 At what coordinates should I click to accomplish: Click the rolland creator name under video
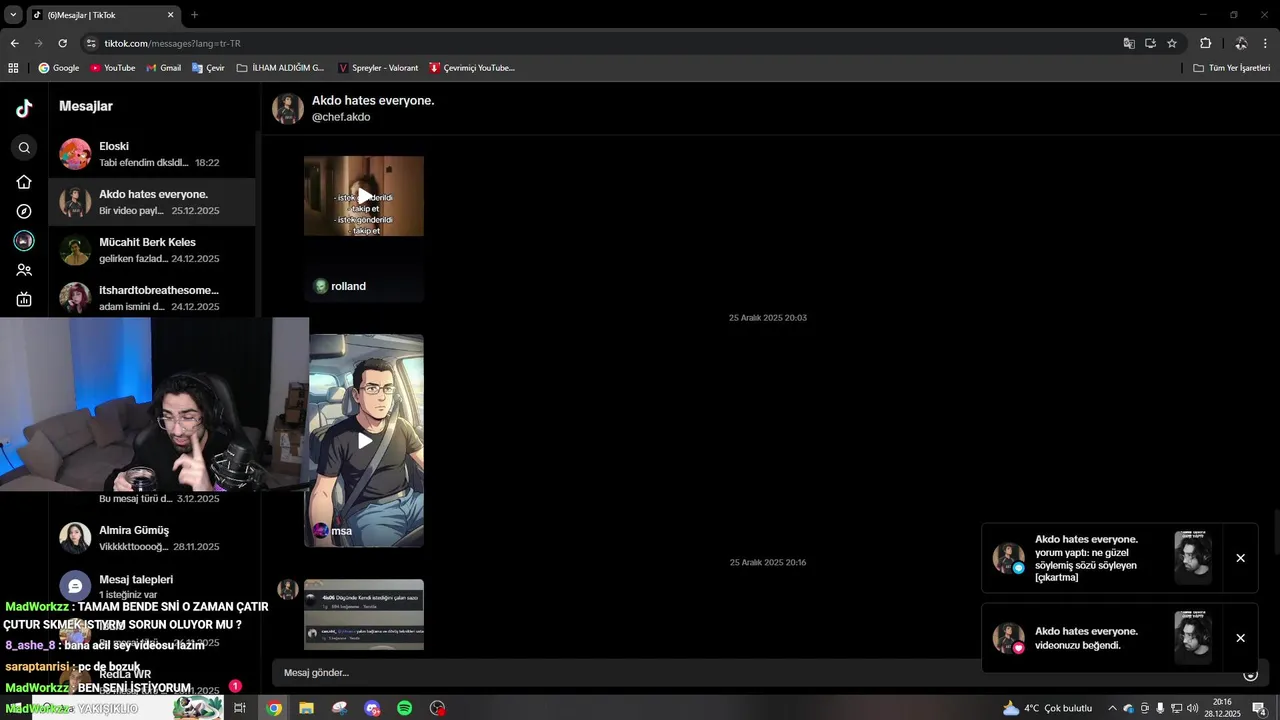(348, 286)
